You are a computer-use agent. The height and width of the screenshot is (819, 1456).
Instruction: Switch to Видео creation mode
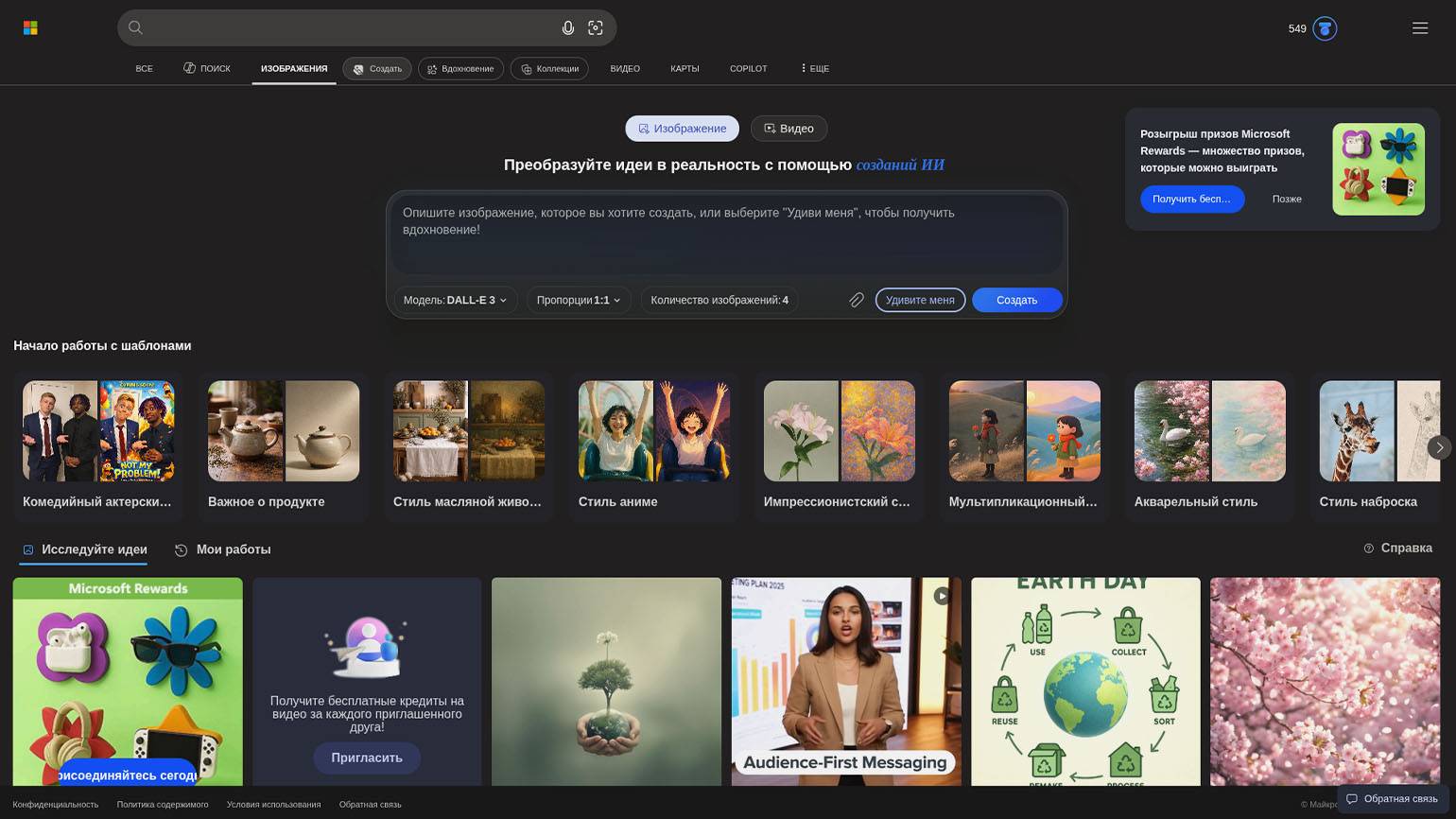pyautogui.click(x=789, y=129)
